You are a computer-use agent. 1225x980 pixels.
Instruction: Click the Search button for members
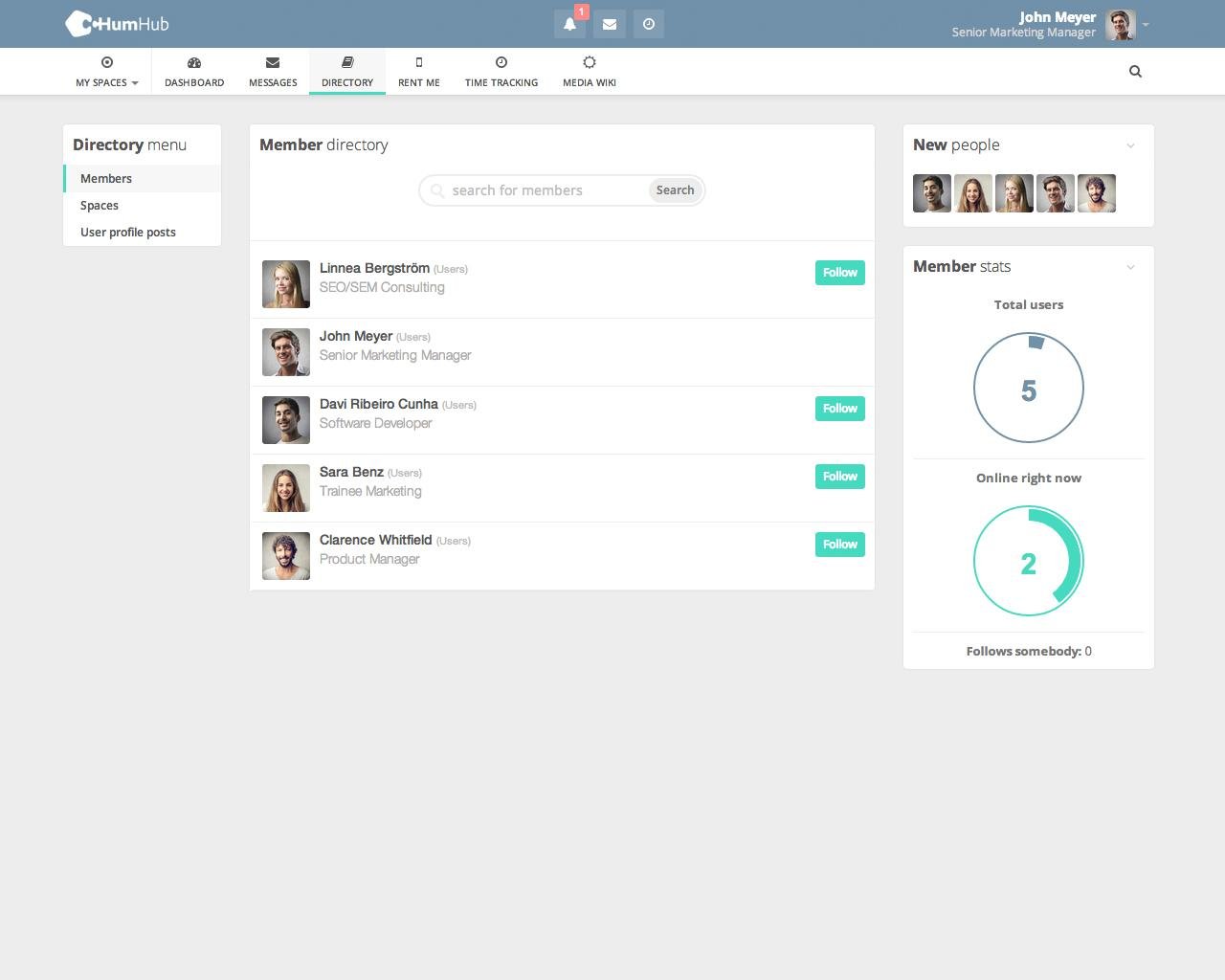[675, 190]
